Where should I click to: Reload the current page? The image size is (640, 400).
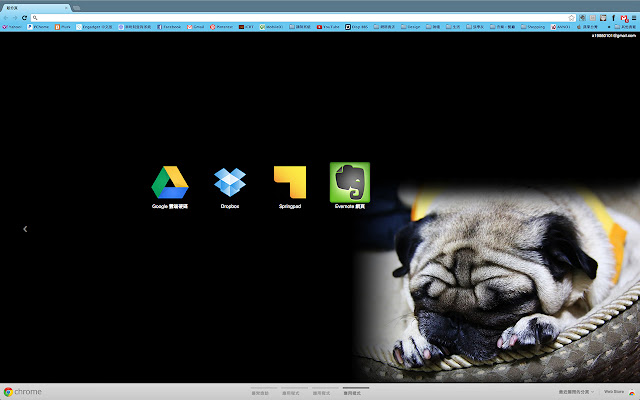pos(24,18)
